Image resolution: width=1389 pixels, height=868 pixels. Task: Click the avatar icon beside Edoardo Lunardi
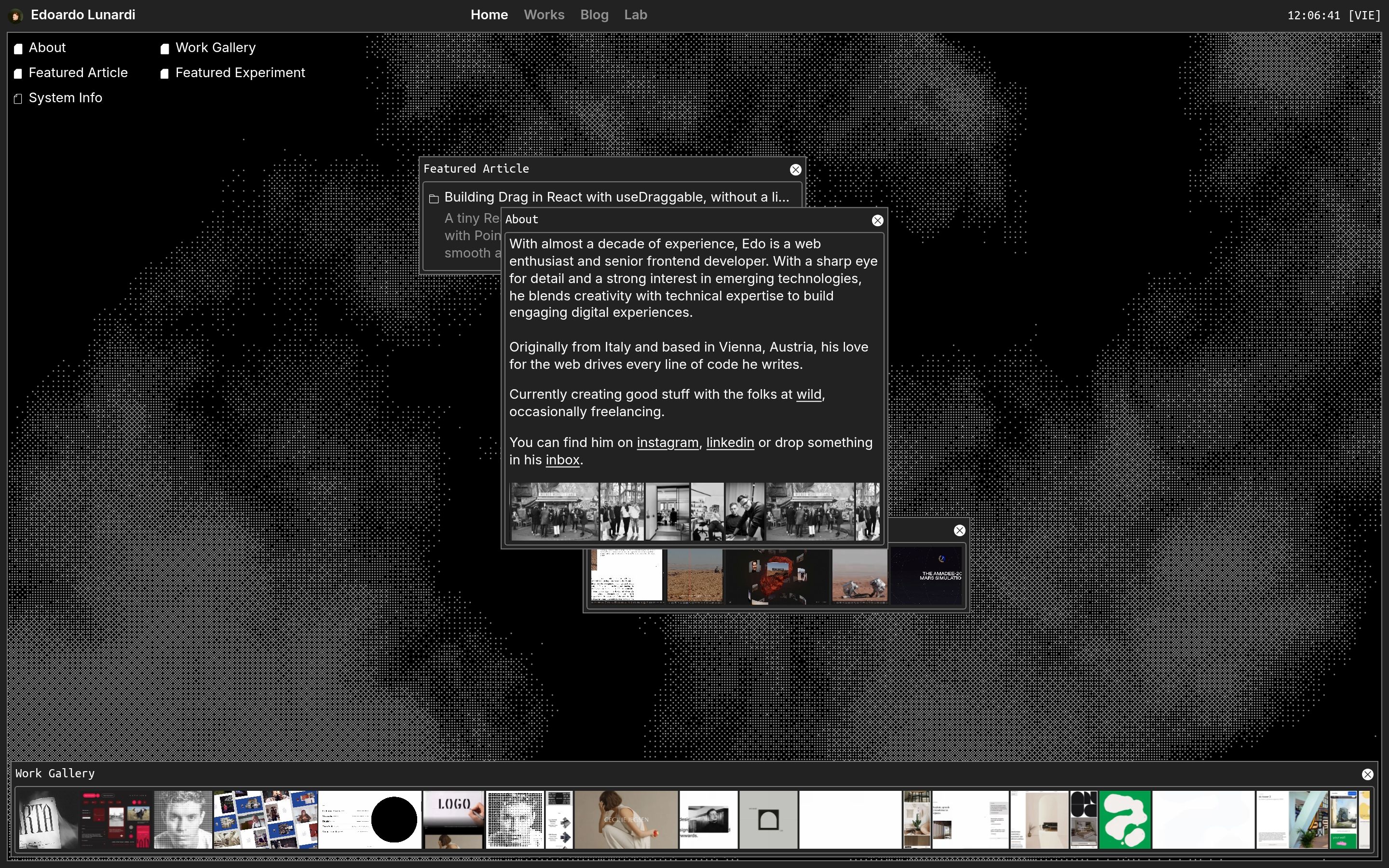15,15
